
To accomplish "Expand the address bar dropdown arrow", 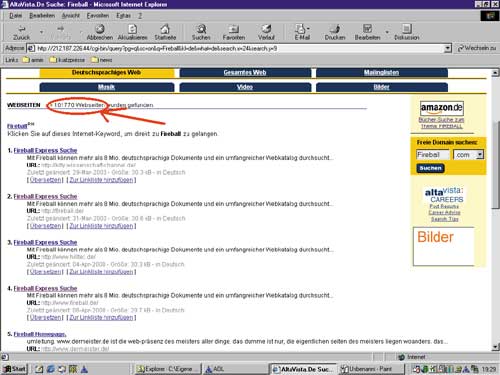I will point(448,49).
